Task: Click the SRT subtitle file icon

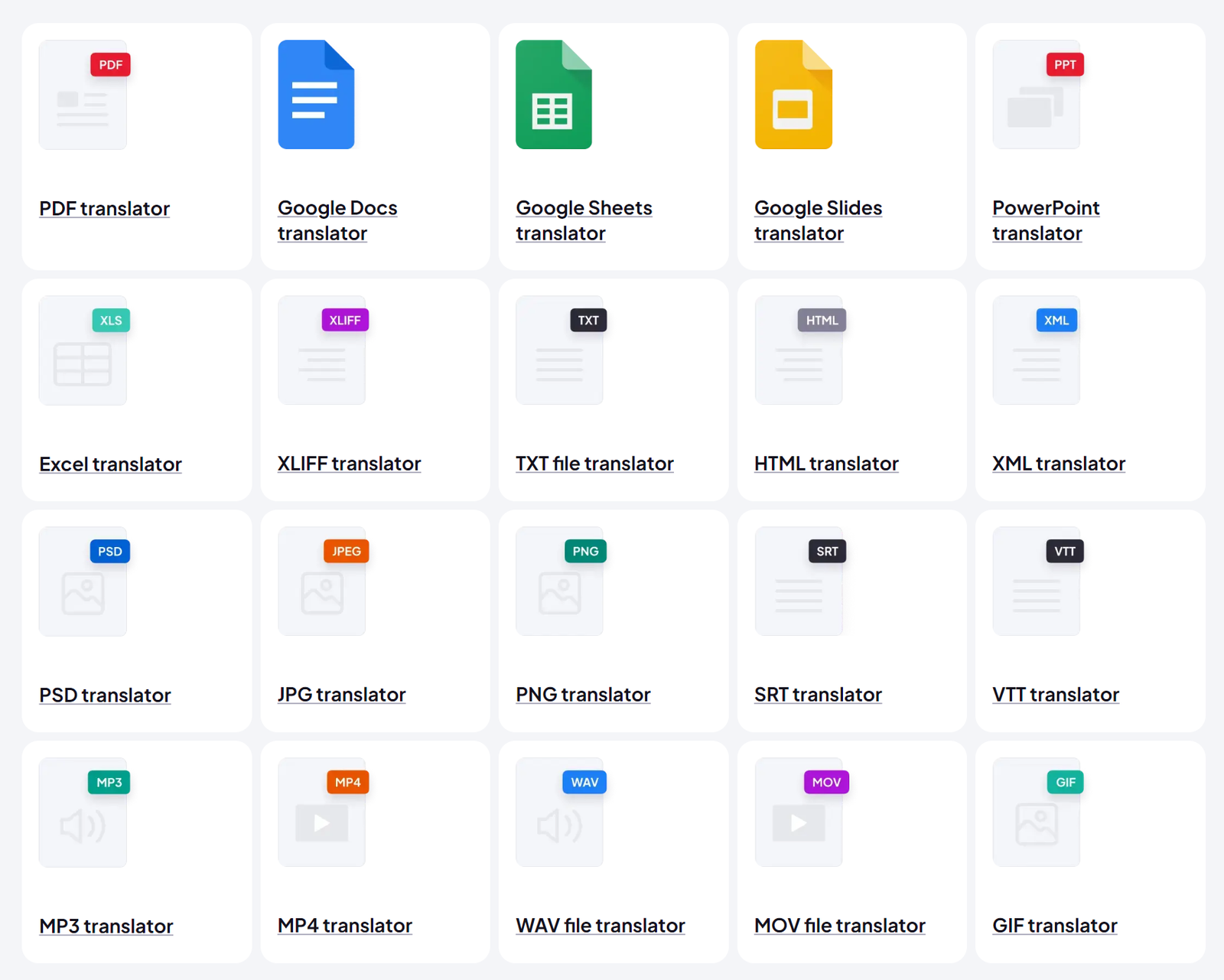Action: [800, 581]
